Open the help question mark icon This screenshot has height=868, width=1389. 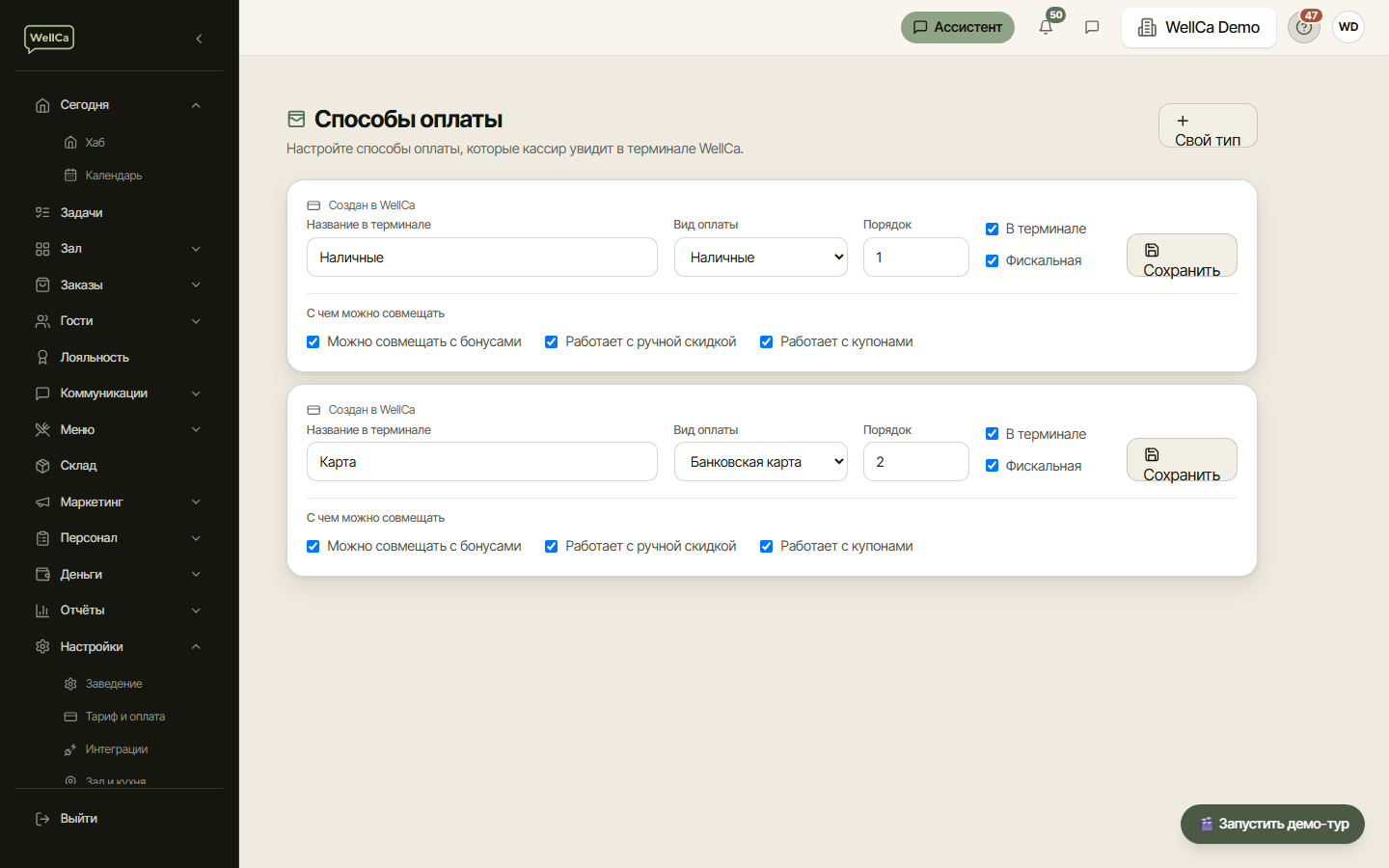[1304, 27]
